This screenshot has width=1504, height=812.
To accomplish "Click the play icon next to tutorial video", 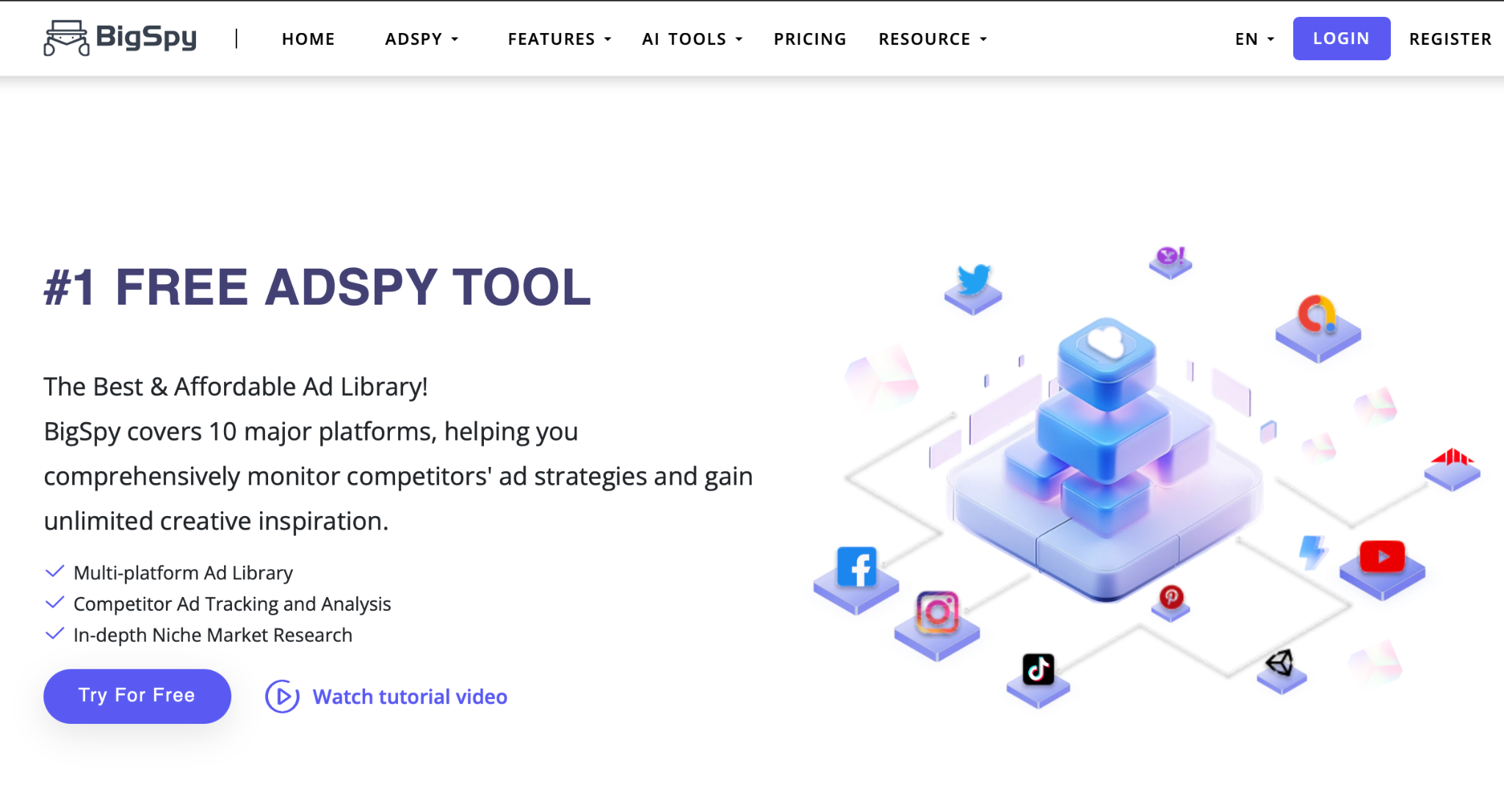I will [282, 696].
